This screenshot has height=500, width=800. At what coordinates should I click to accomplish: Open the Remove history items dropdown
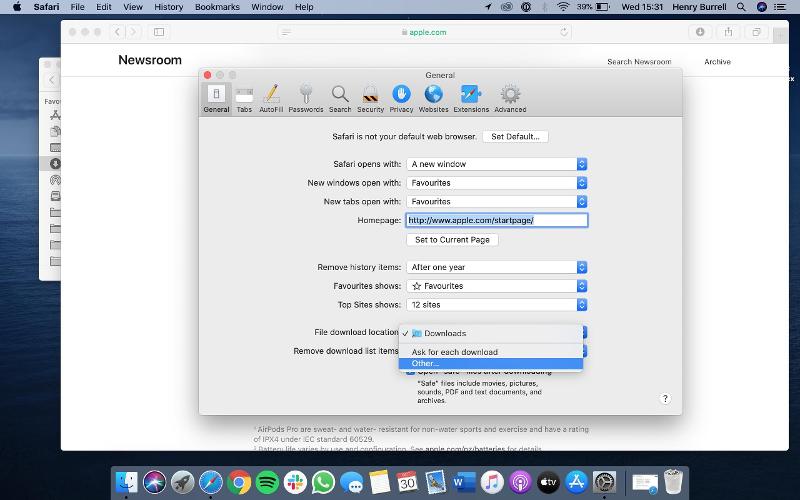pos(496,267)
